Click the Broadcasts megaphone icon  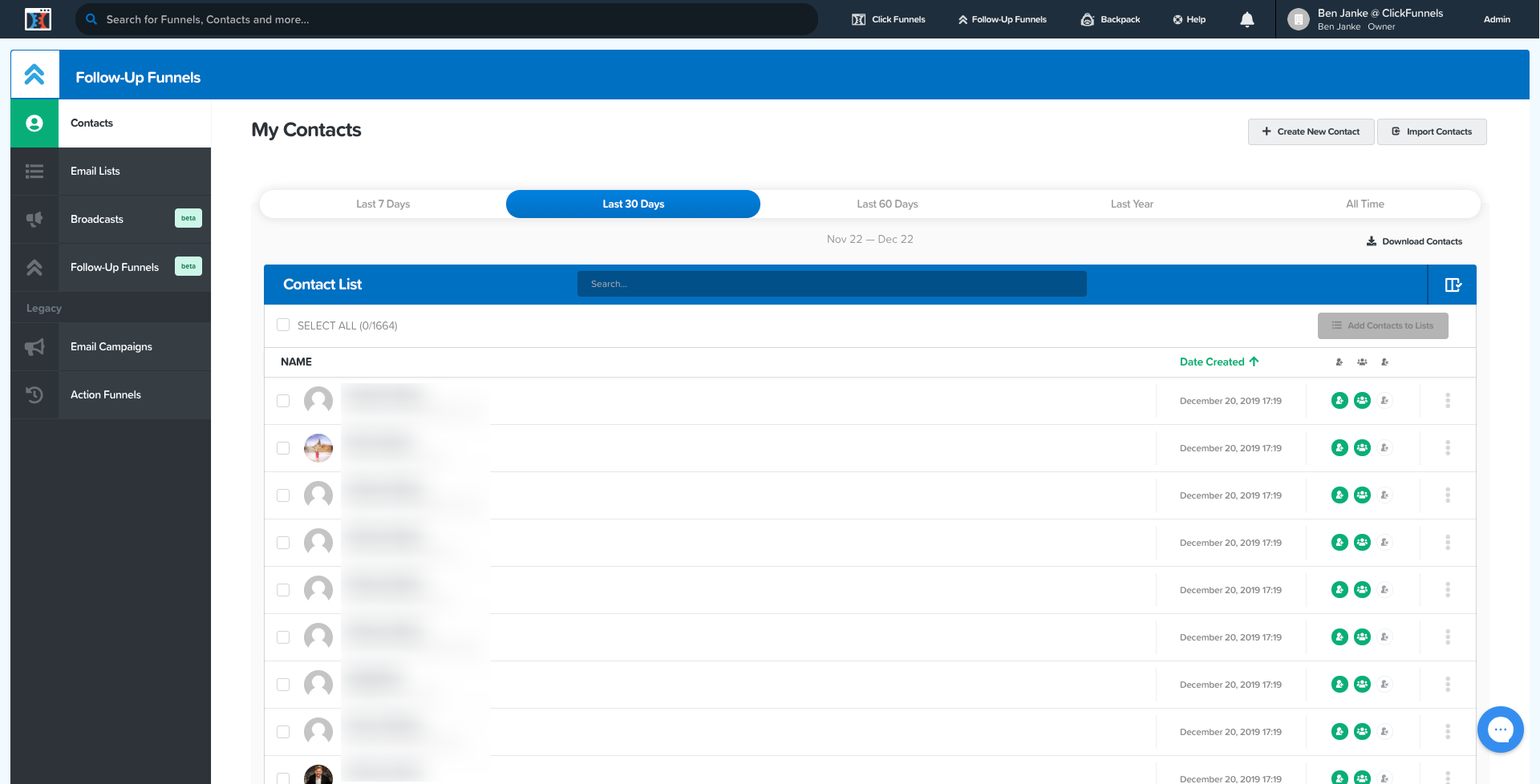(34, 220)
